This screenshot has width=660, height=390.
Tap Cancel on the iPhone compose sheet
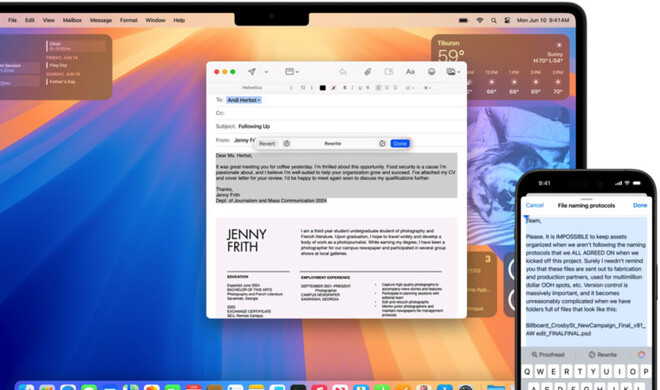[535, 205]
